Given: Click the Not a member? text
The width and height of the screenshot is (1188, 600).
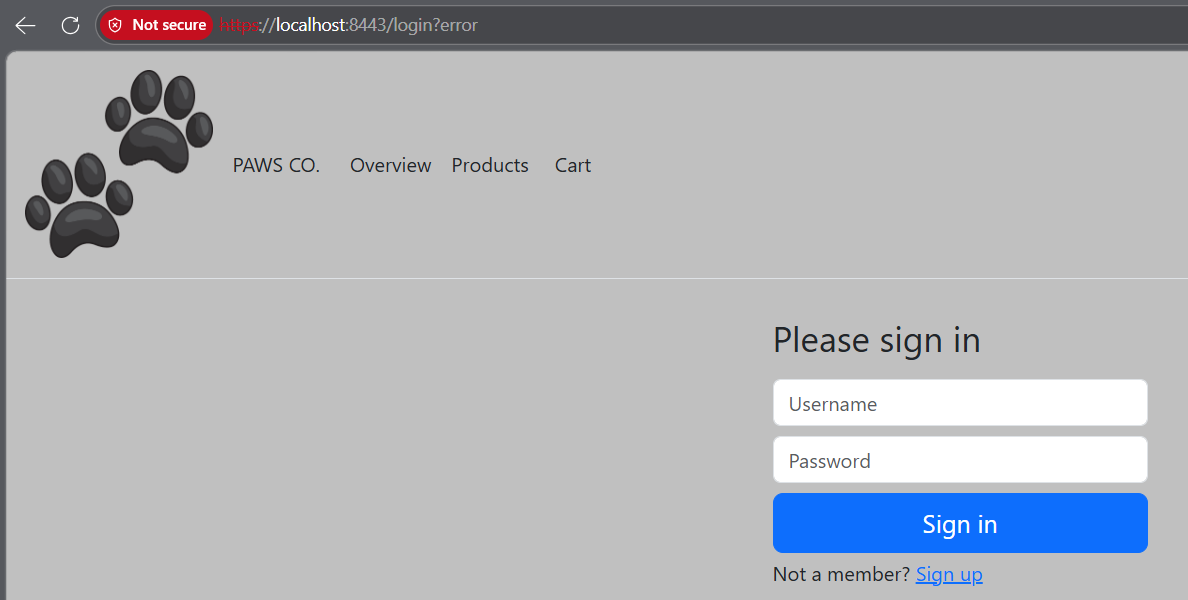Looking at the screenshot, I should pyautogui.click(x=841, y=574).
